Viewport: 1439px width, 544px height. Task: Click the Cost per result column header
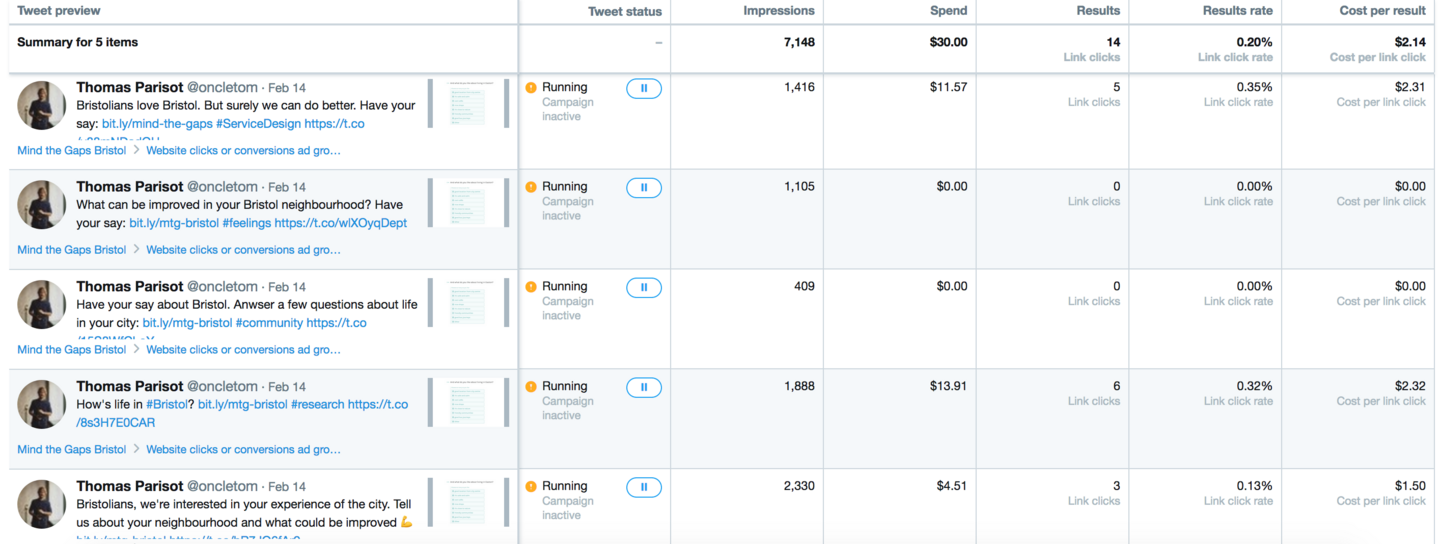[1382, 11]
